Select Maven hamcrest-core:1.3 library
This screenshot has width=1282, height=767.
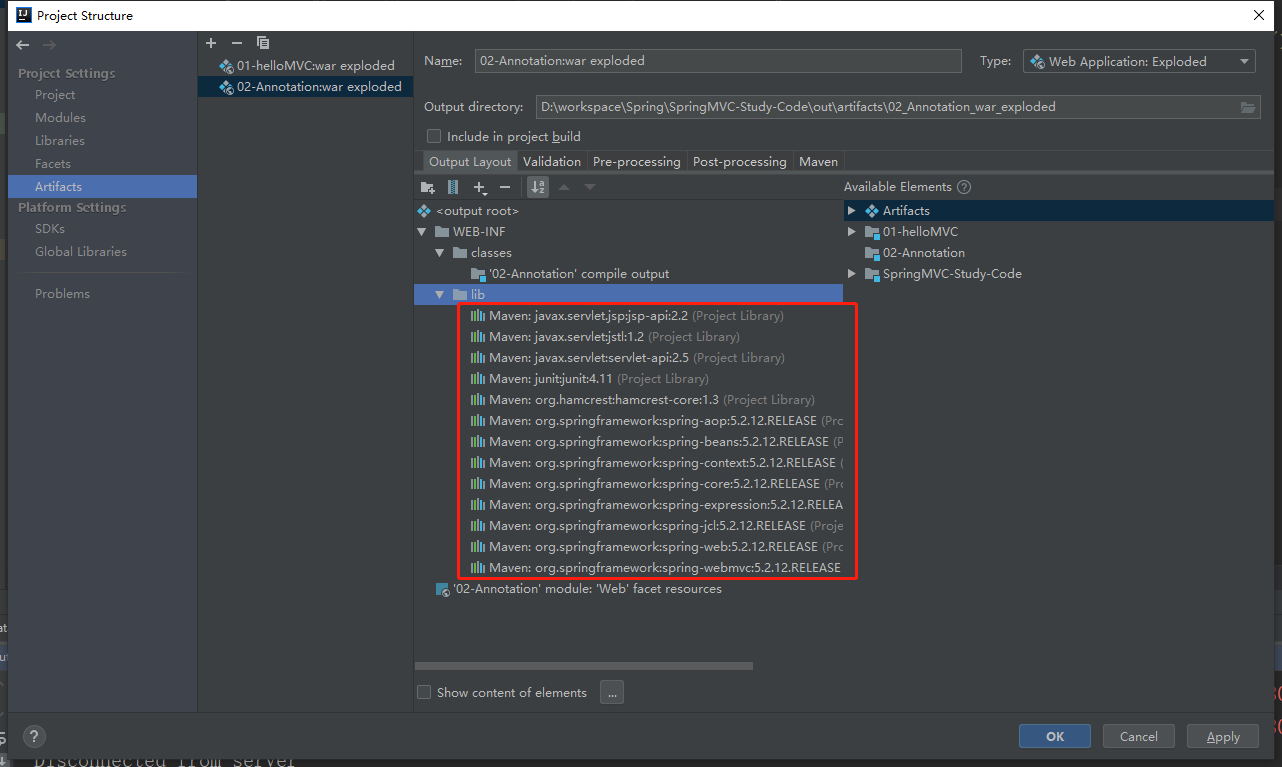click(642, 400)
